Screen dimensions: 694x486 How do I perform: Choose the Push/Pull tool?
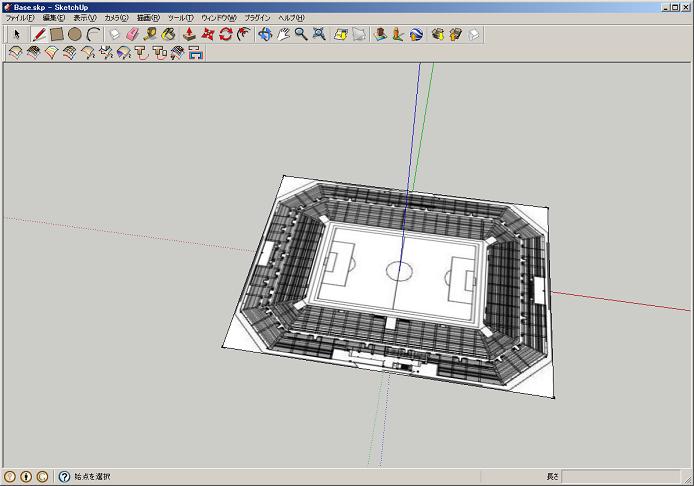pyautogui.click(x=189, y=34)
